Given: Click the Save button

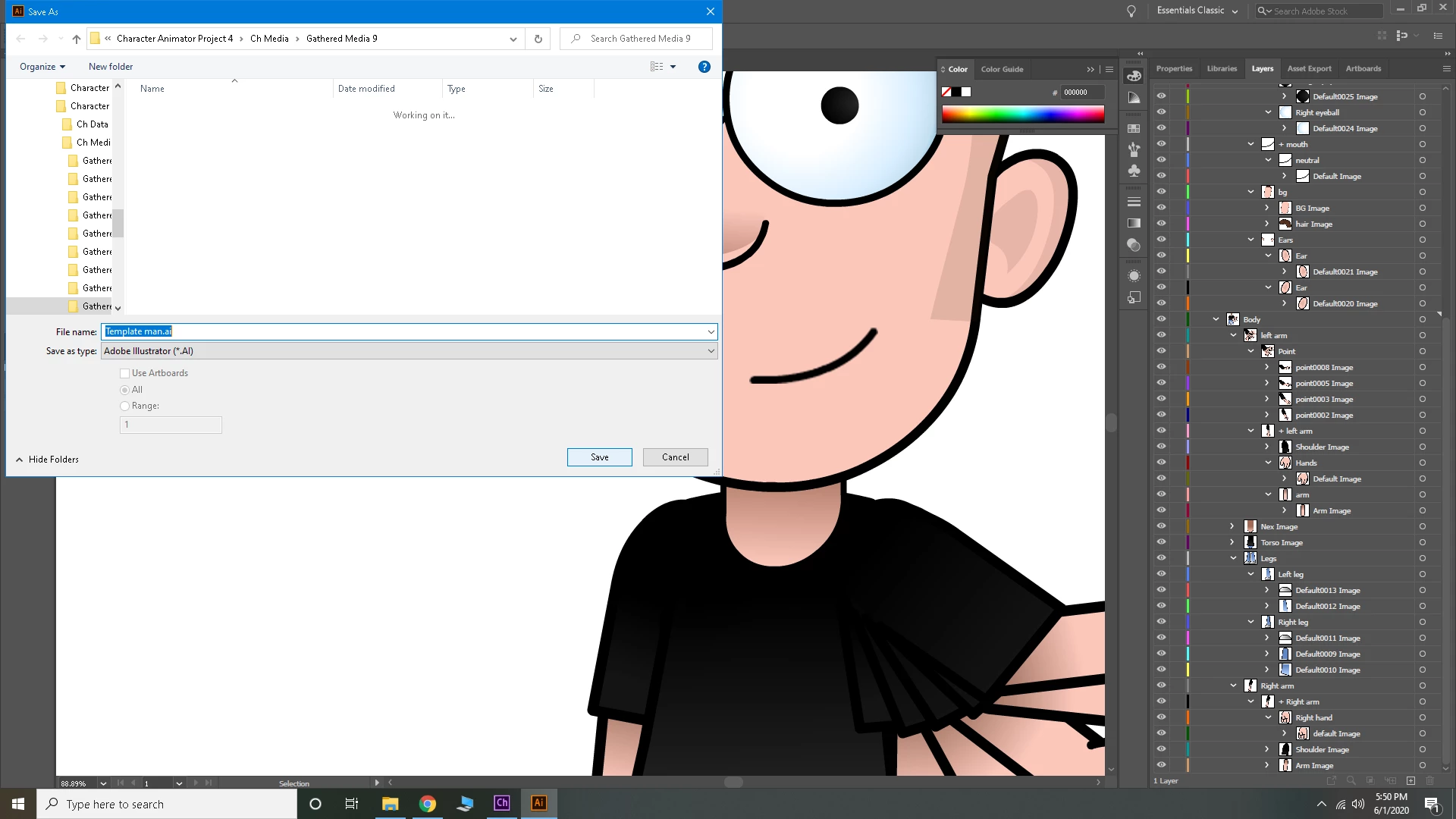Looking at the screenshot, I should coord(599,457).
